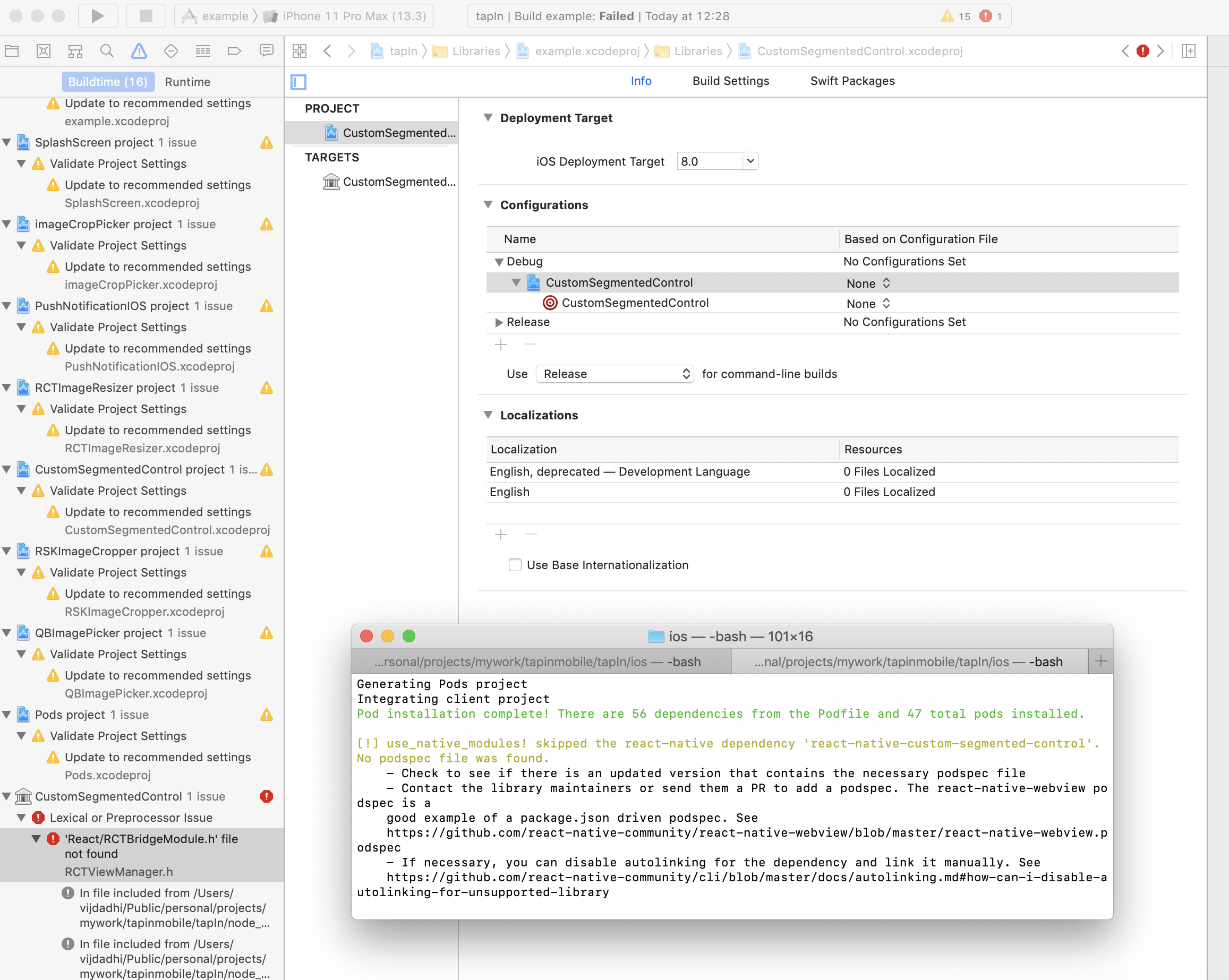Viewport: 1229px width, 980px height.
Task: Open the Breakpoint navigator
Action: click(234, 51)
